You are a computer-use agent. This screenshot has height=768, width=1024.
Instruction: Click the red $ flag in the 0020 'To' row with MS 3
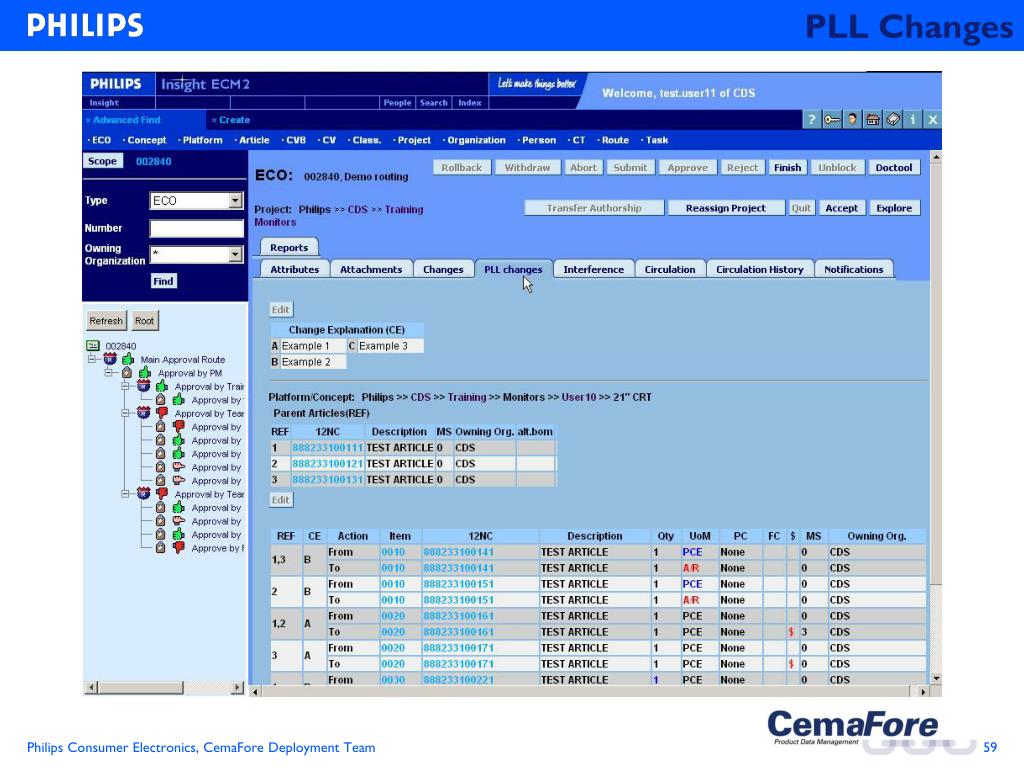point(791,632)
